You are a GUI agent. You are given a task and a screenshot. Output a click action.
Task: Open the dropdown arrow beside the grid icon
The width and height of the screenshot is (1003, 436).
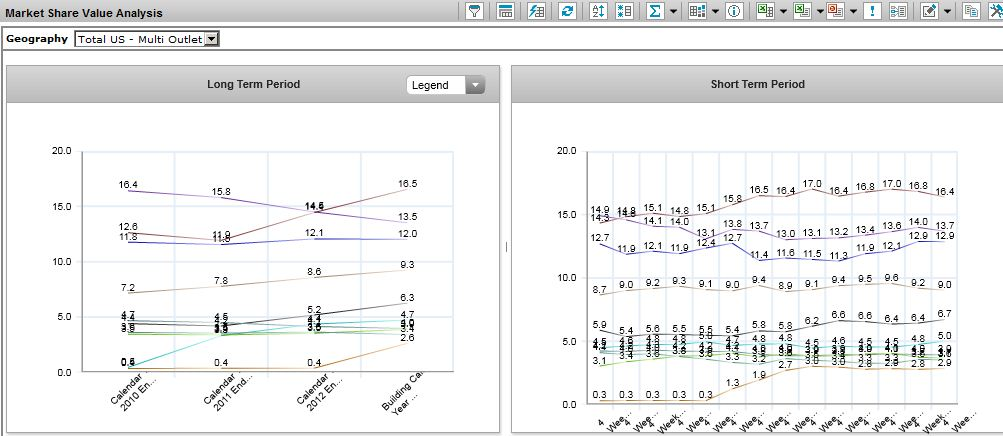point(715,12)
